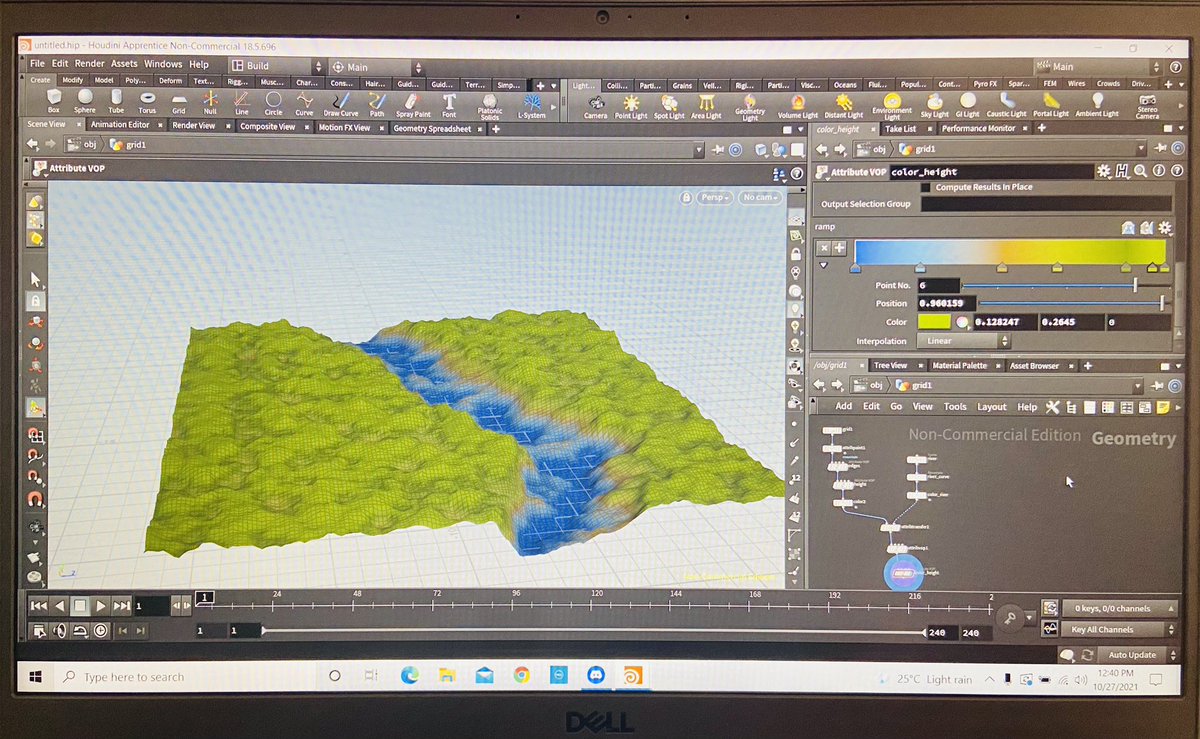Click the parameter search magnifier icon

tap(1140, 172)
